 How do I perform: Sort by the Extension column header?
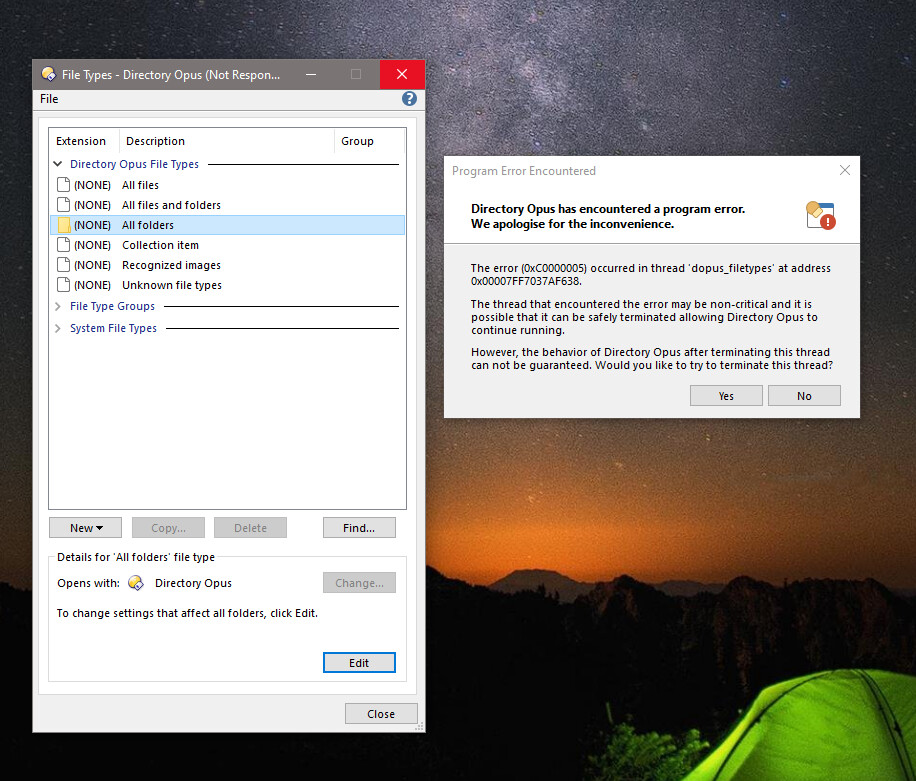click(x=84, y=141)
